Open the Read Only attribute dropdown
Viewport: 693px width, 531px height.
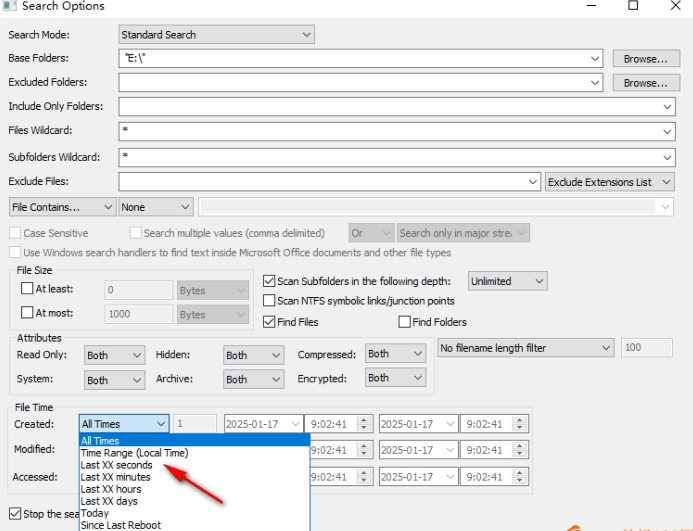click(114, 355)
